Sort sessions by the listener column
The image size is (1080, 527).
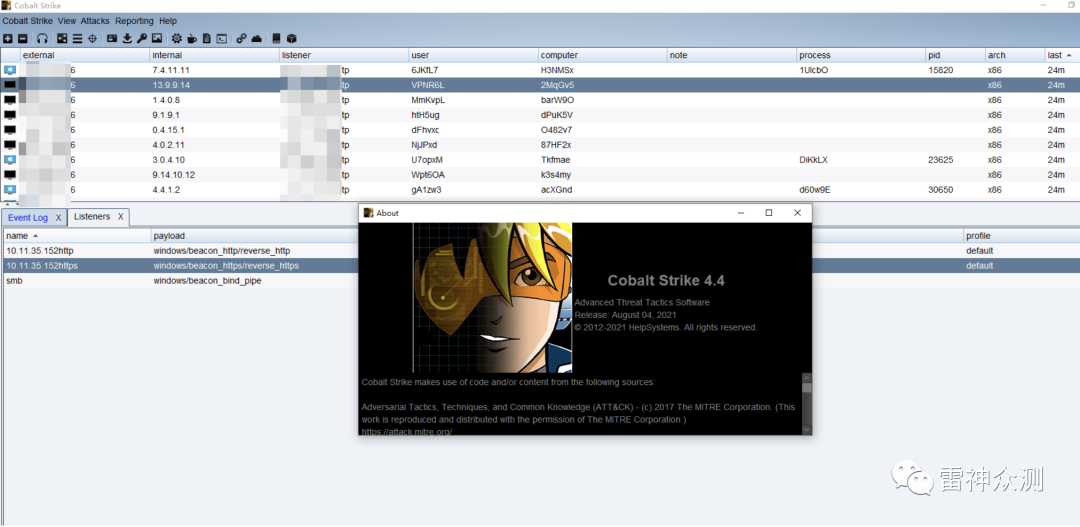[344, 55]
